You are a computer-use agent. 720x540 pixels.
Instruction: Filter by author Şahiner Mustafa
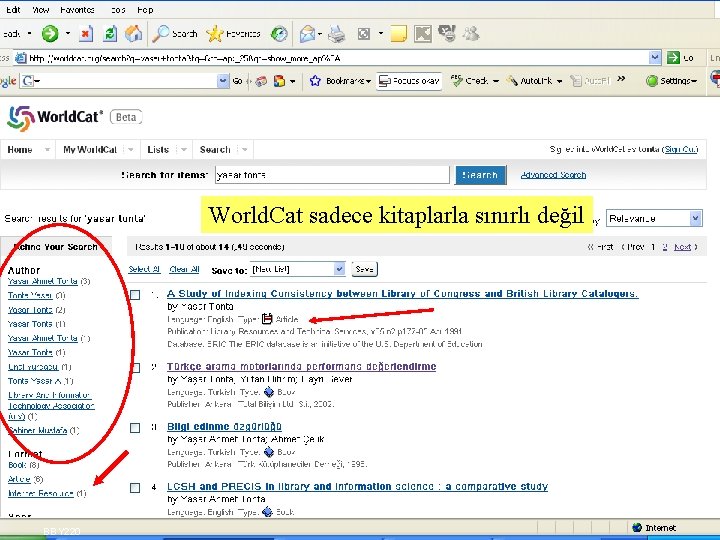tap(38, 430)
